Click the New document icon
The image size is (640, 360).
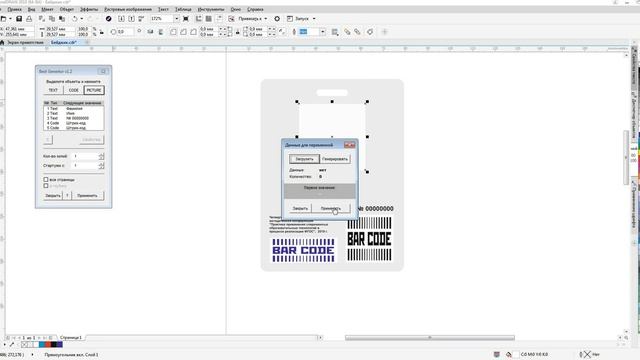3,19
